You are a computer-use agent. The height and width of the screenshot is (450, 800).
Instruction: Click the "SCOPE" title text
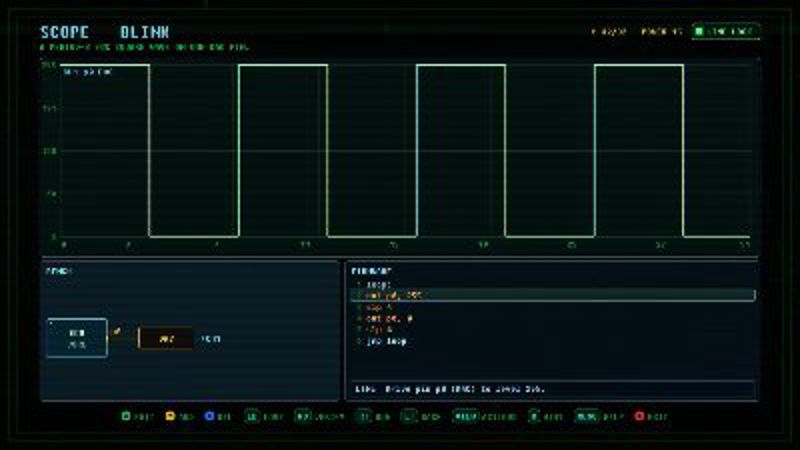point(65,32)
